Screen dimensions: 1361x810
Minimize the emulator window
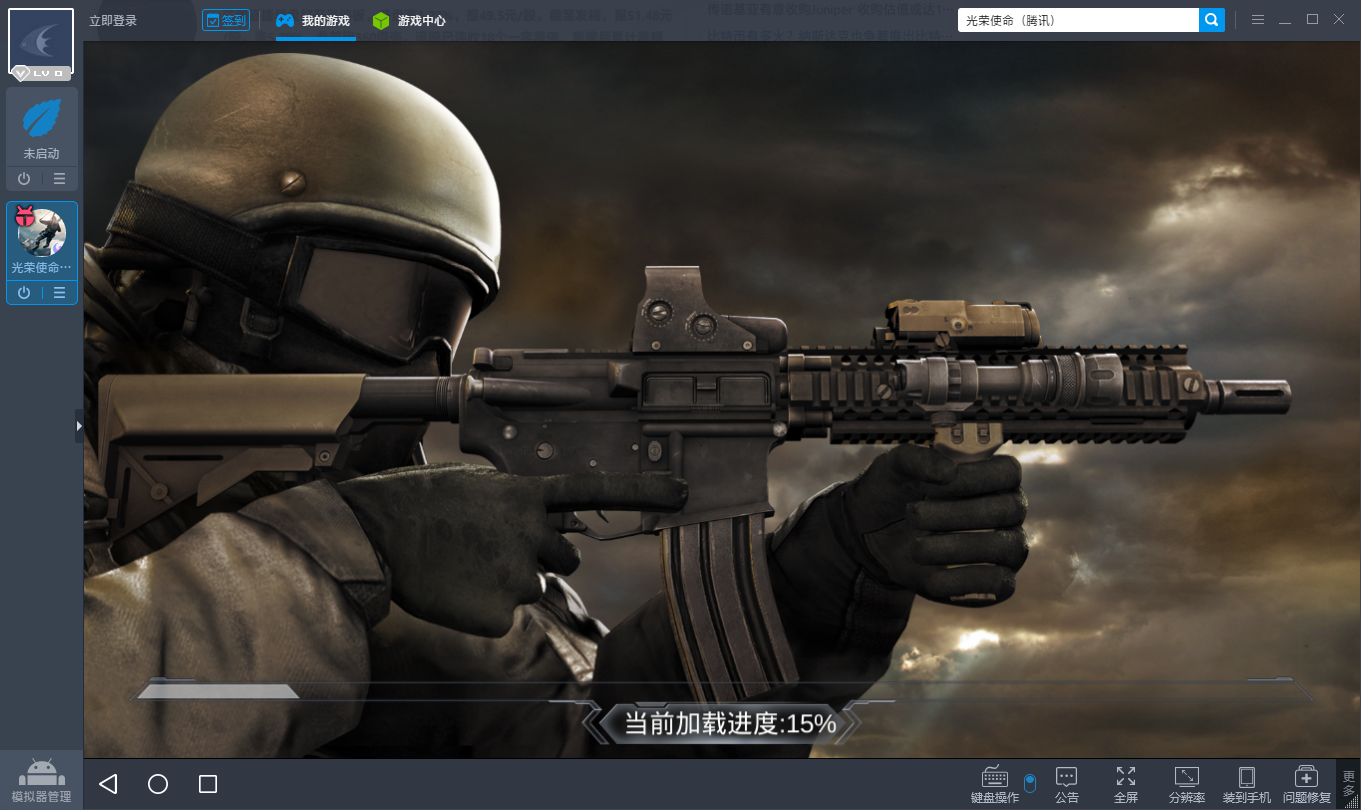(1285, 20)
